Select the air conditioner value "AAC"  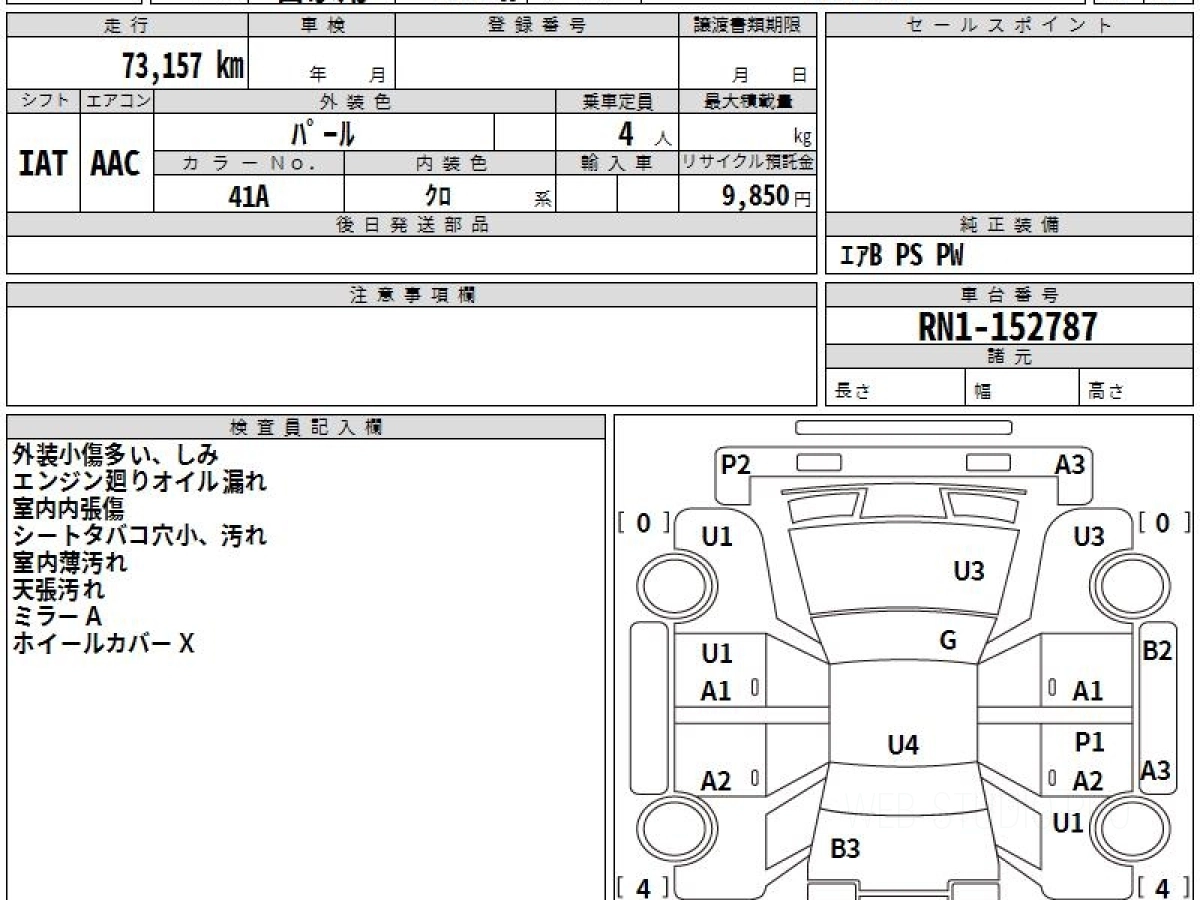pos(116,164)
